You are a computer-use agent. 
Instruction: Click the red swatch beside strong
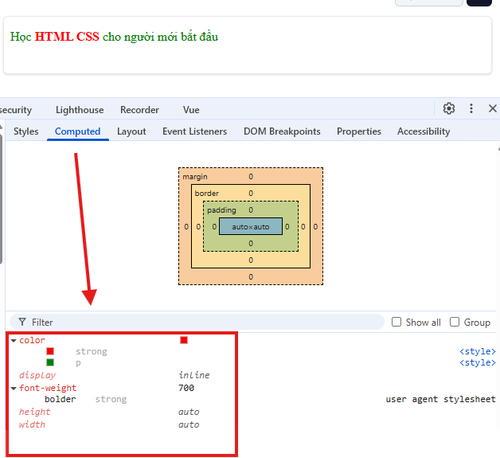(x=50, y=351)
